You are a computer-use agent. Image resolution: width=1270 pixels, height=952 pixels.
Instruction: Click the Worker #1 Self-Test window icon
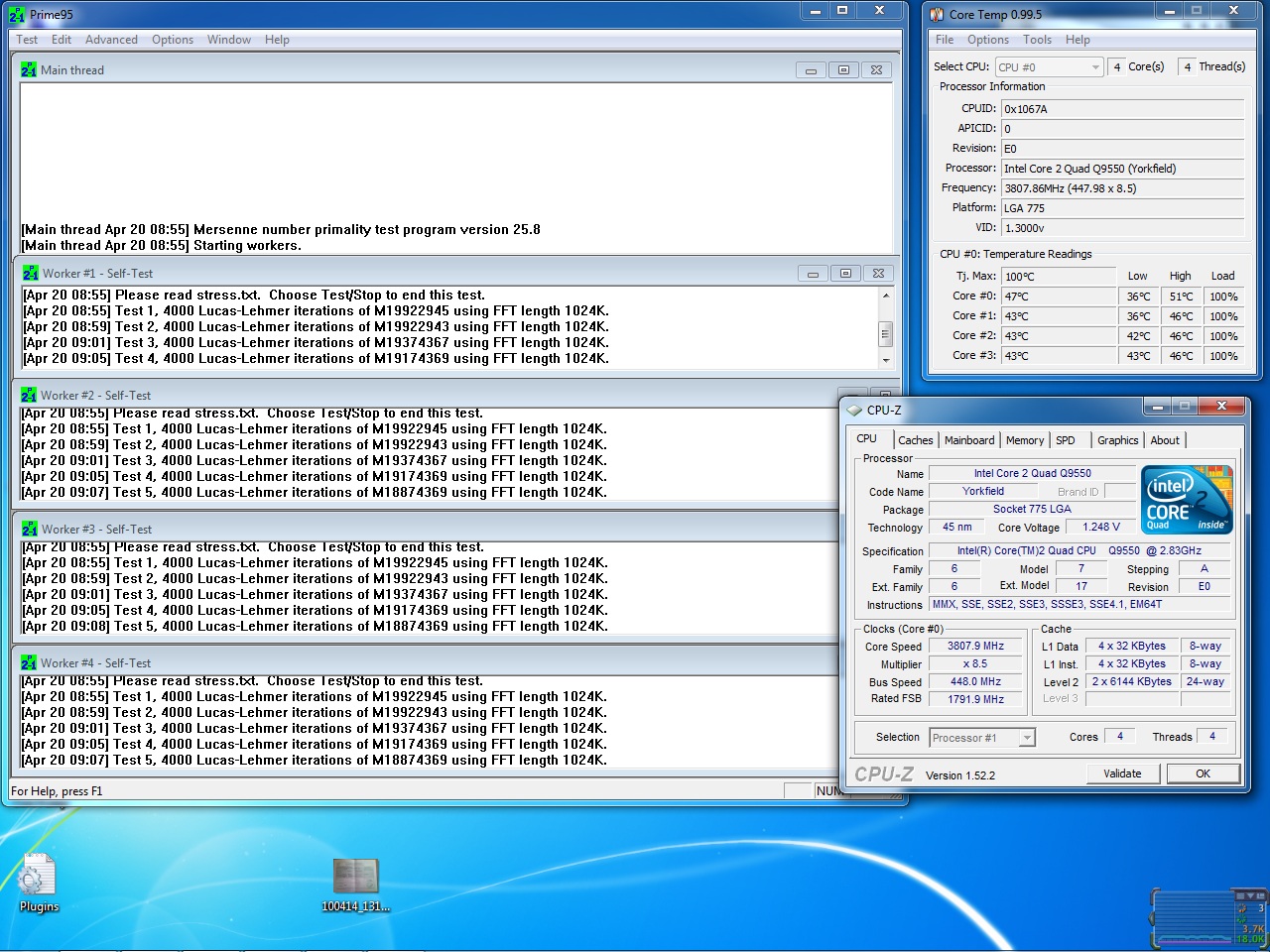pos(31,273)
